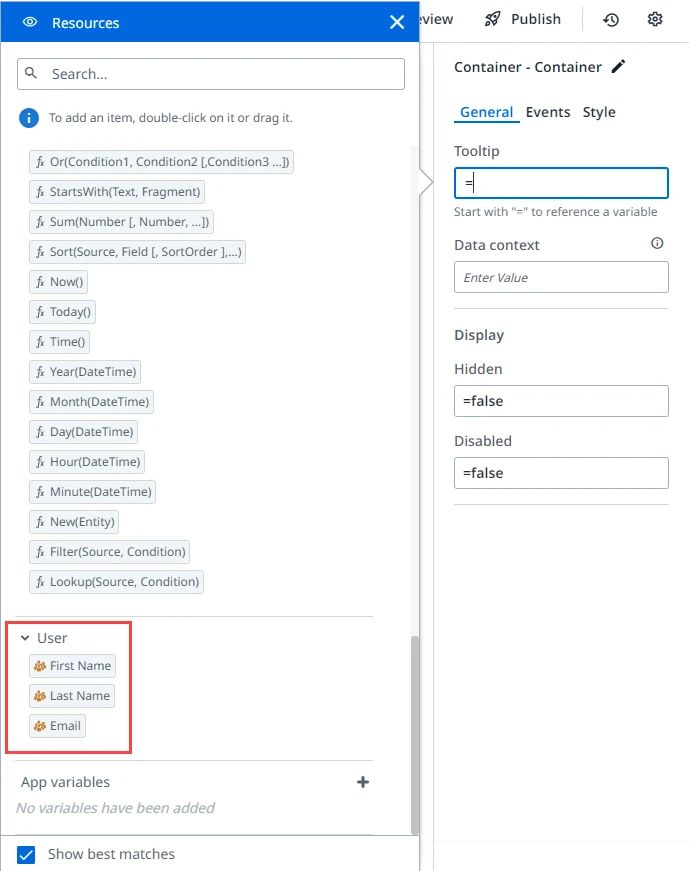Click the Search resources field

(x=211, y=74)
